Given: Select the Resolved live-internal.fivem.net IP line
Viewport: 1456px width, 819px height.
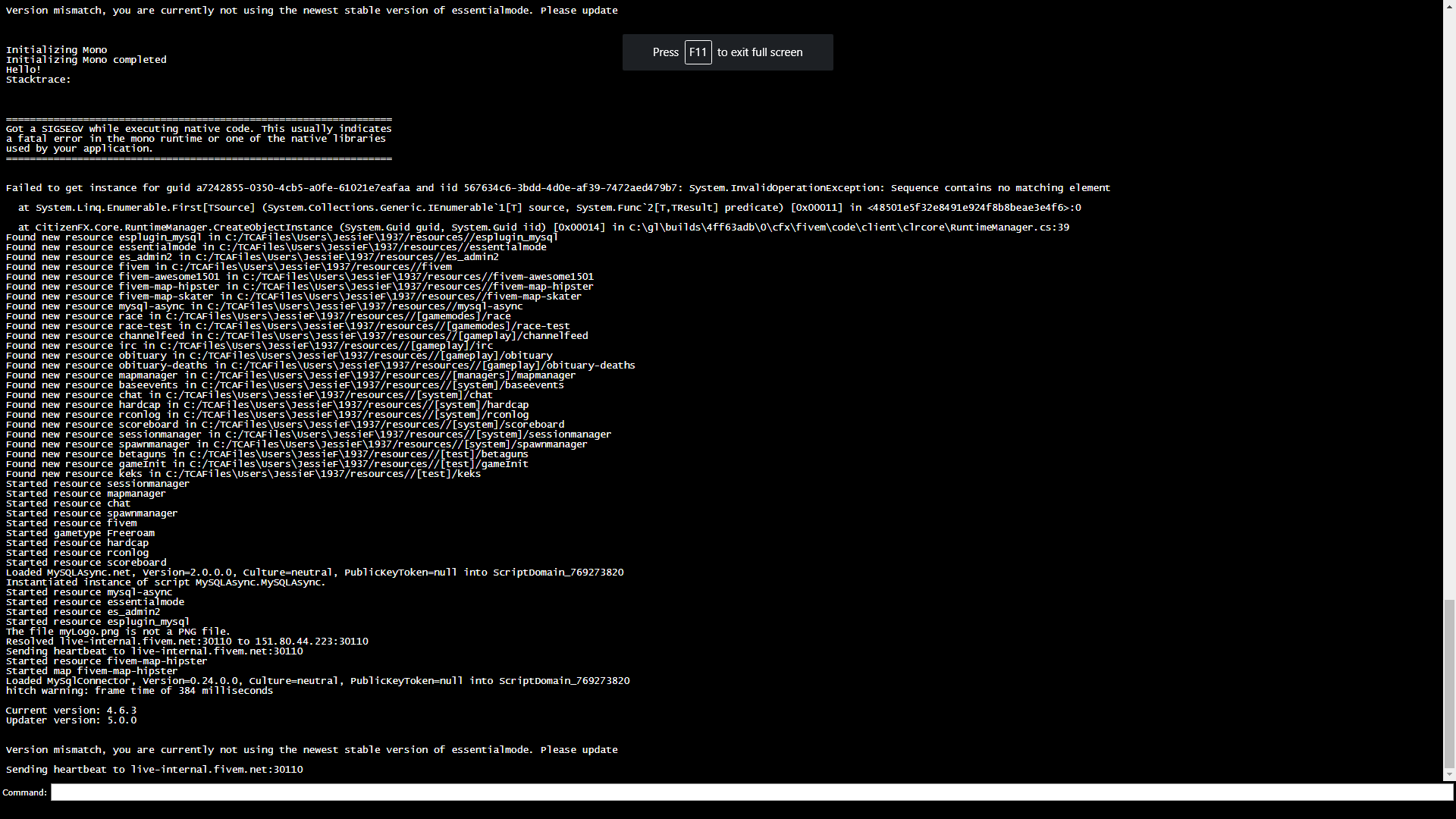Looking at the screenshot, I should point(187,641).
